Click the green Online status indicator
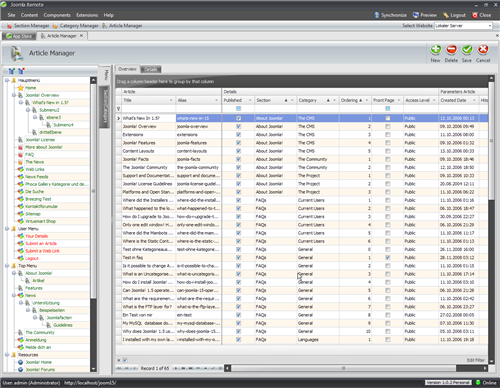The width and height of the screenshot is (500, 388). pyautogui.click(x=478, y=383)
